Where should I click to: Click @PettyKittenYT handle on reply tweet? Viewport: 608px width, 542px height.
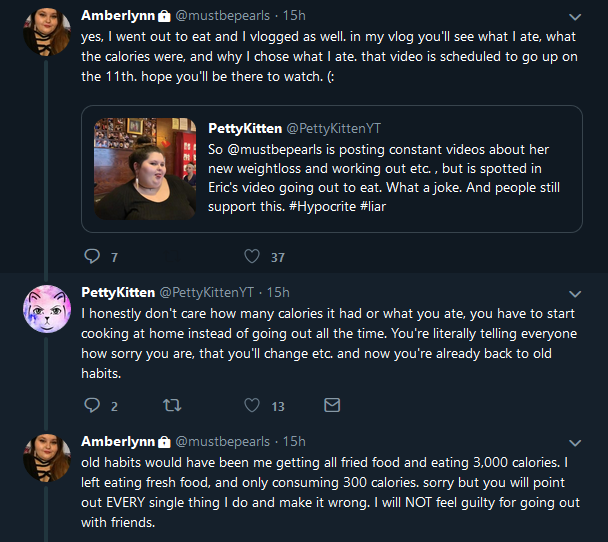click(207, 292)
